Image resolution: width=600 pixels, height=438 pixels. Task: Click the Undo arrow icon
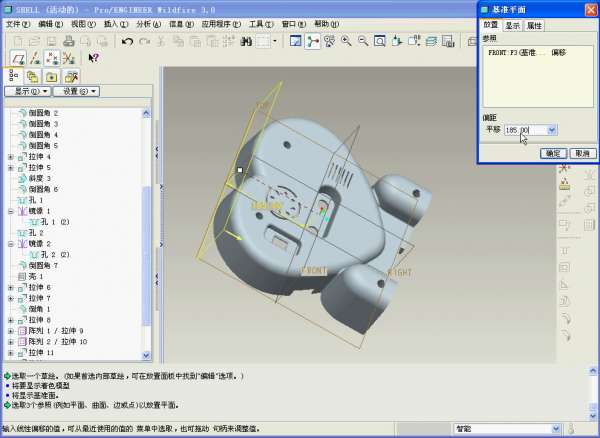pyautogui.click(x=127, y=41)
